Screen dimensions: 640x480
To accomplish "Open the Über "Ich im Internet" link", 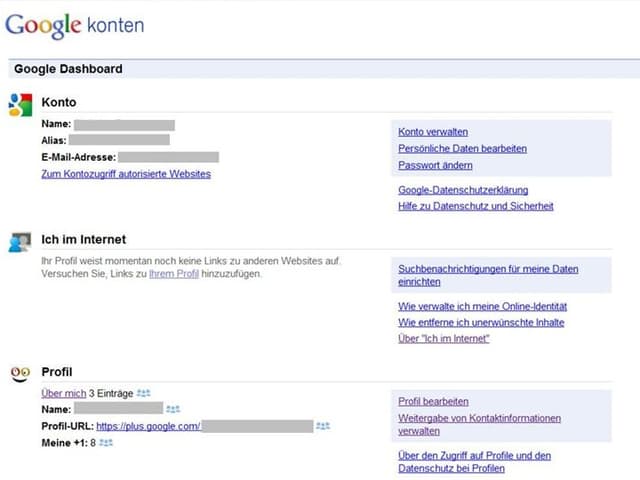I will 444,339.
